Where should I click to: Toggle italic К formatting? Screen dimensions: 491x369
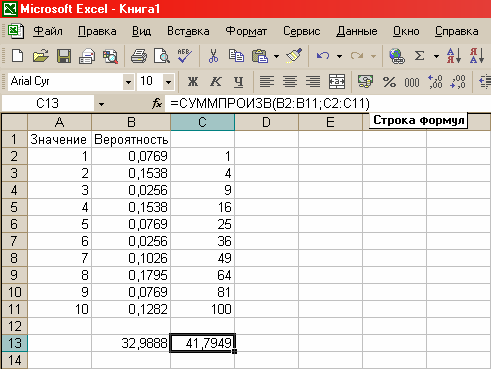pos(216,81)
